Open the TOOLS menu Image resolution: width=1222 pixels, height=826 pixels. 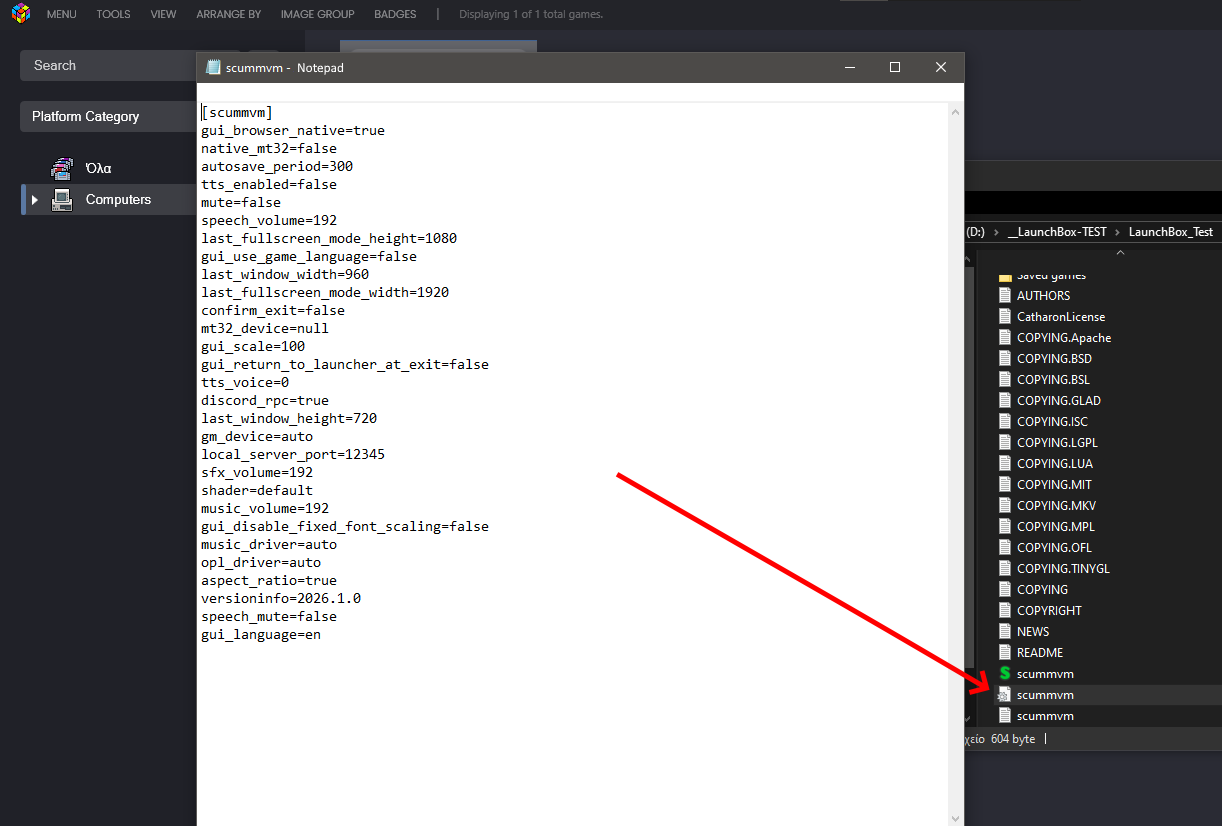pos(113,14)
